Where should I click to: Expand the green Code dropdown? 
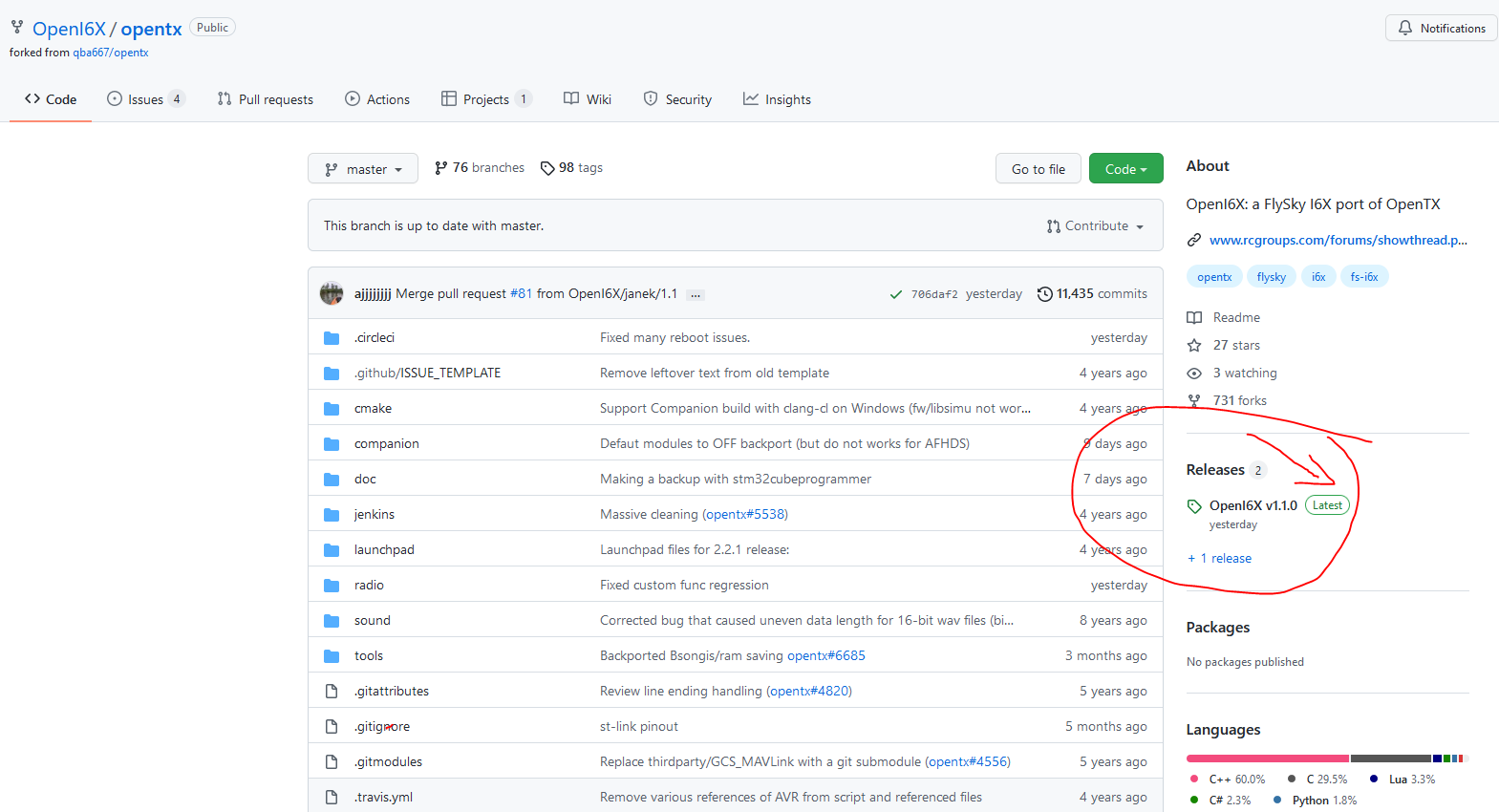tap(1125, 169)
